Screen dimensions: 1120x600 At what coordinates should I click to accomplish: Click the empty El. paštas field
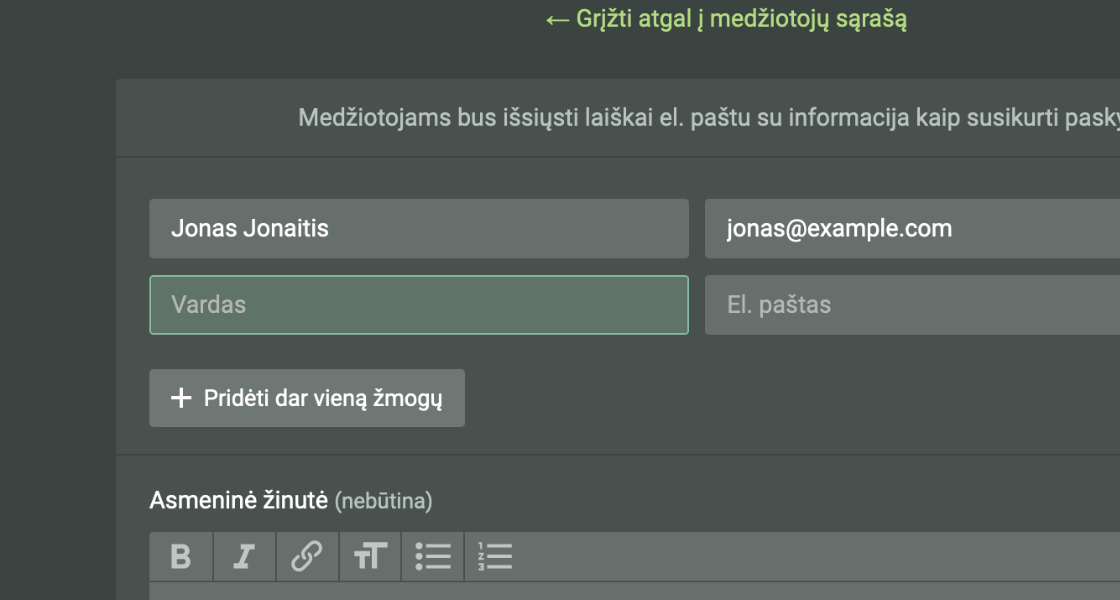coord(910,305)
